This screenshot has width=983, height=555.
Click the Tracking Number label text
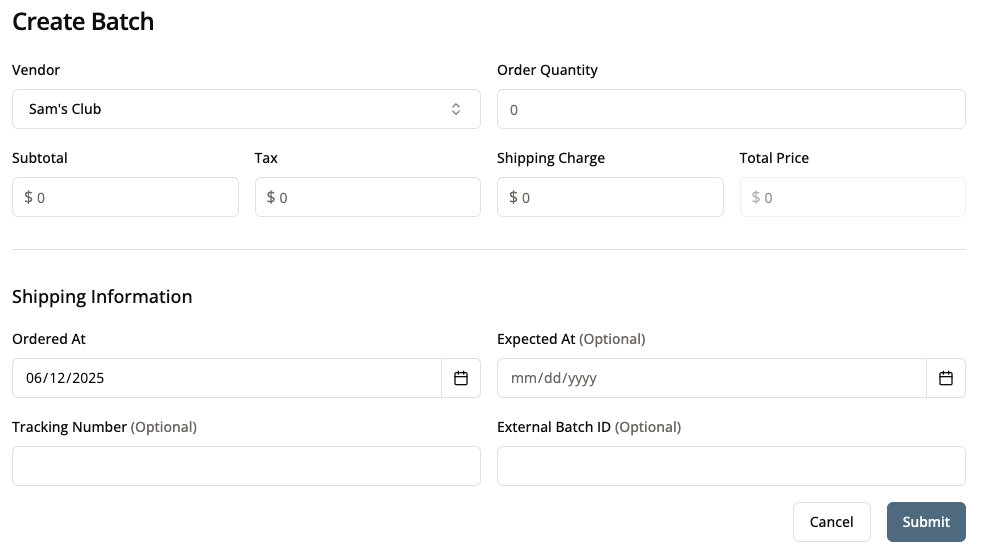tap(70, 427)
